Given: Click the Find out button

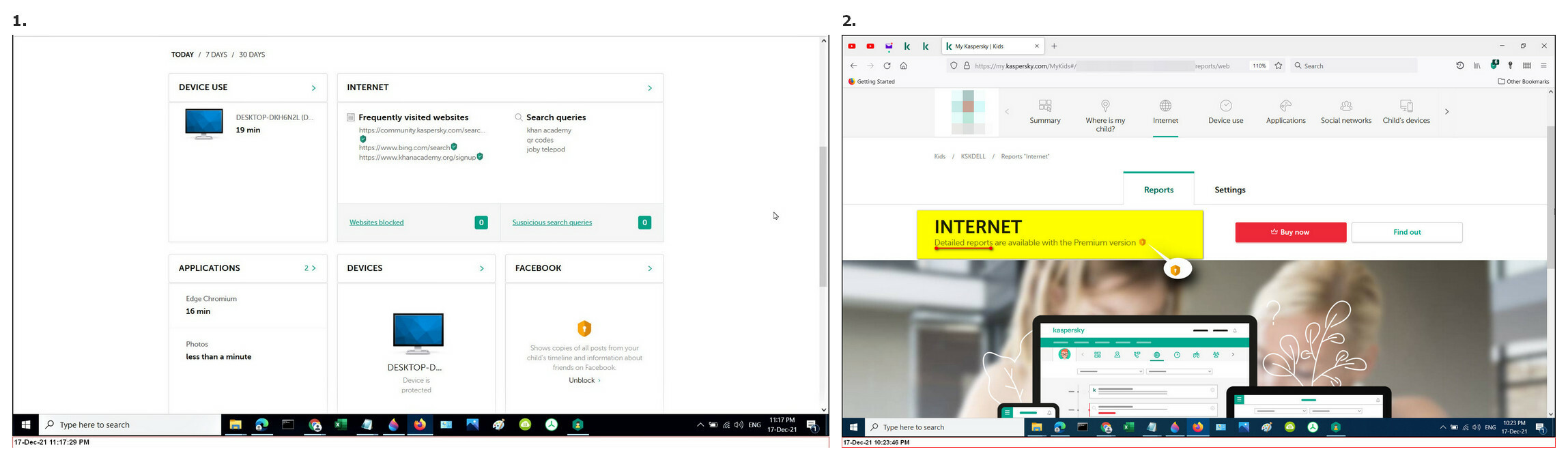Looking at the screenshot, I should tap(1406, 232).
